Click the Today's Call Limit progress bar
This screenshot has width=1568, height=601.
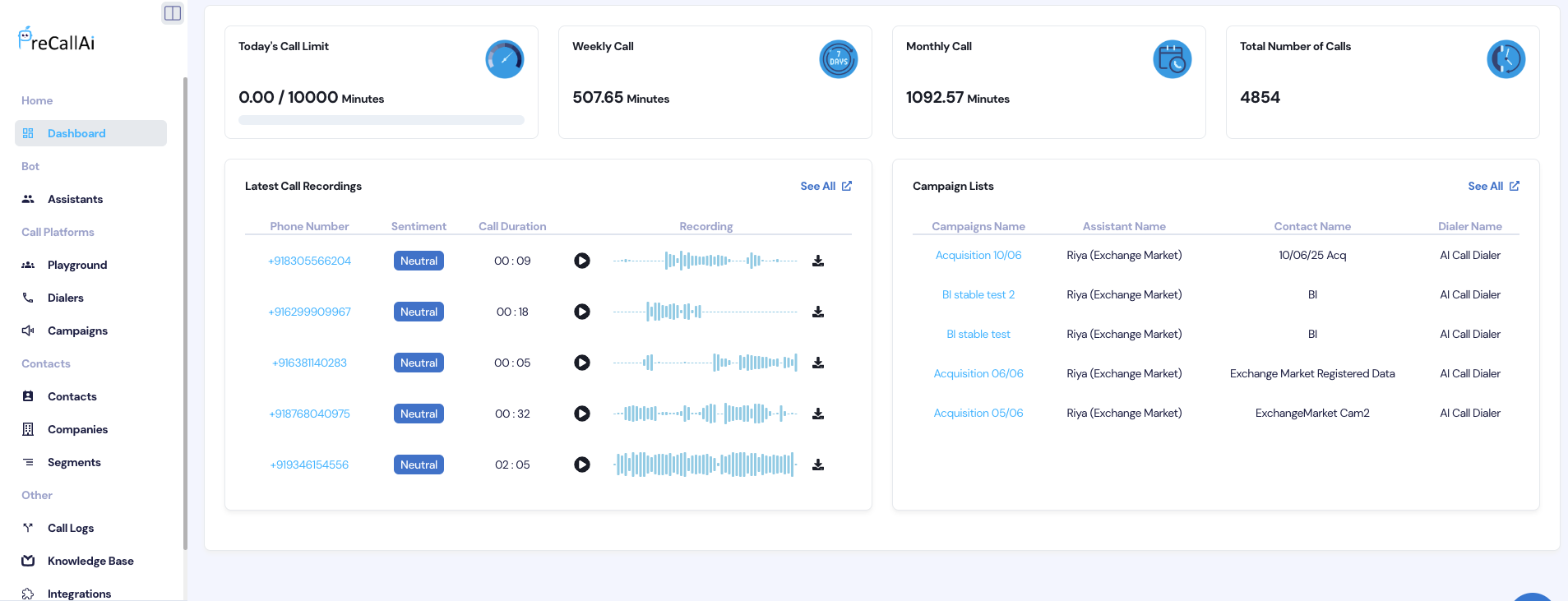pyautogui.click(x=382, y=120)
